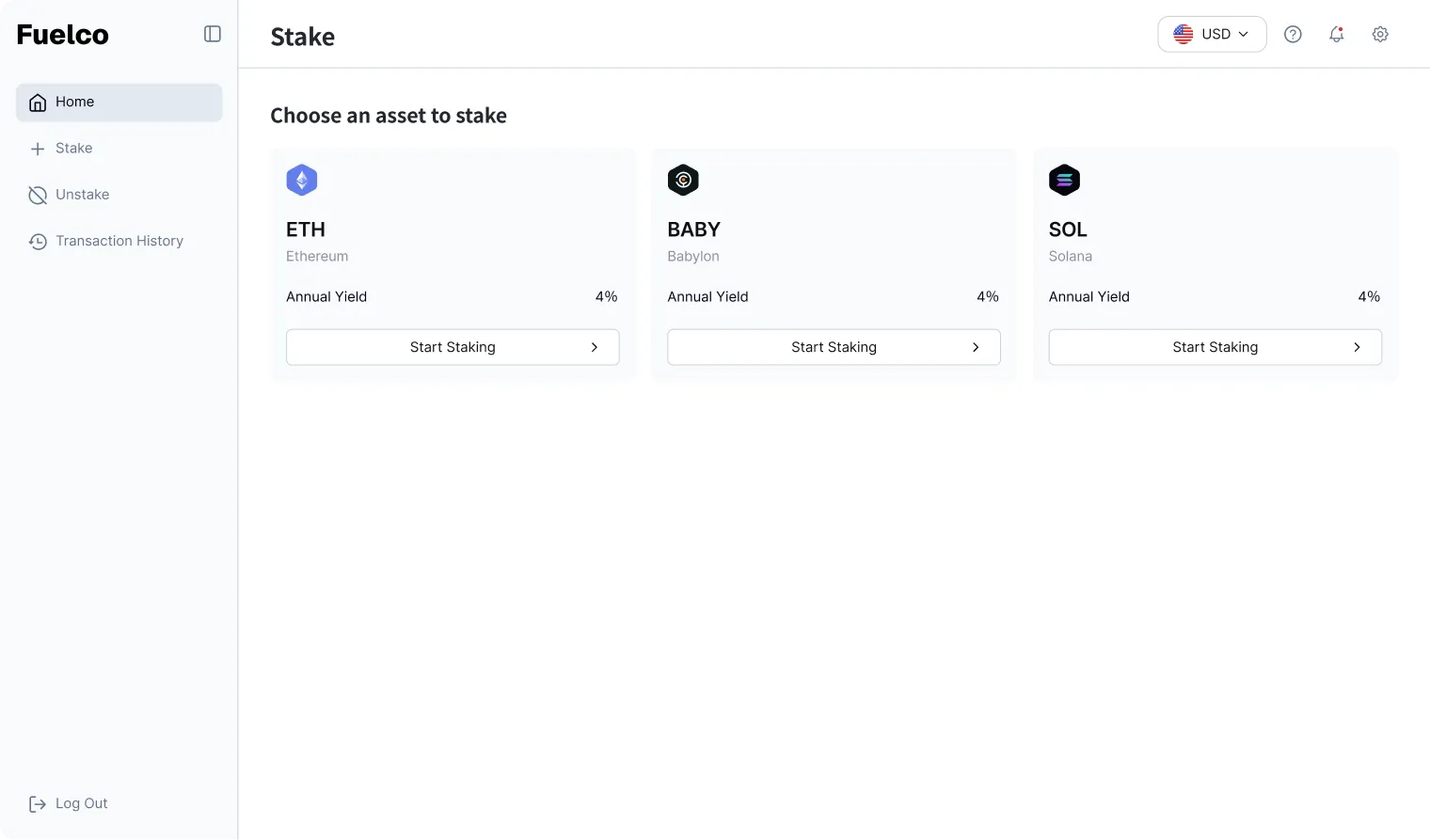
Task: Click the Solana hexagon logo icon
Action: coord(1064,180)
